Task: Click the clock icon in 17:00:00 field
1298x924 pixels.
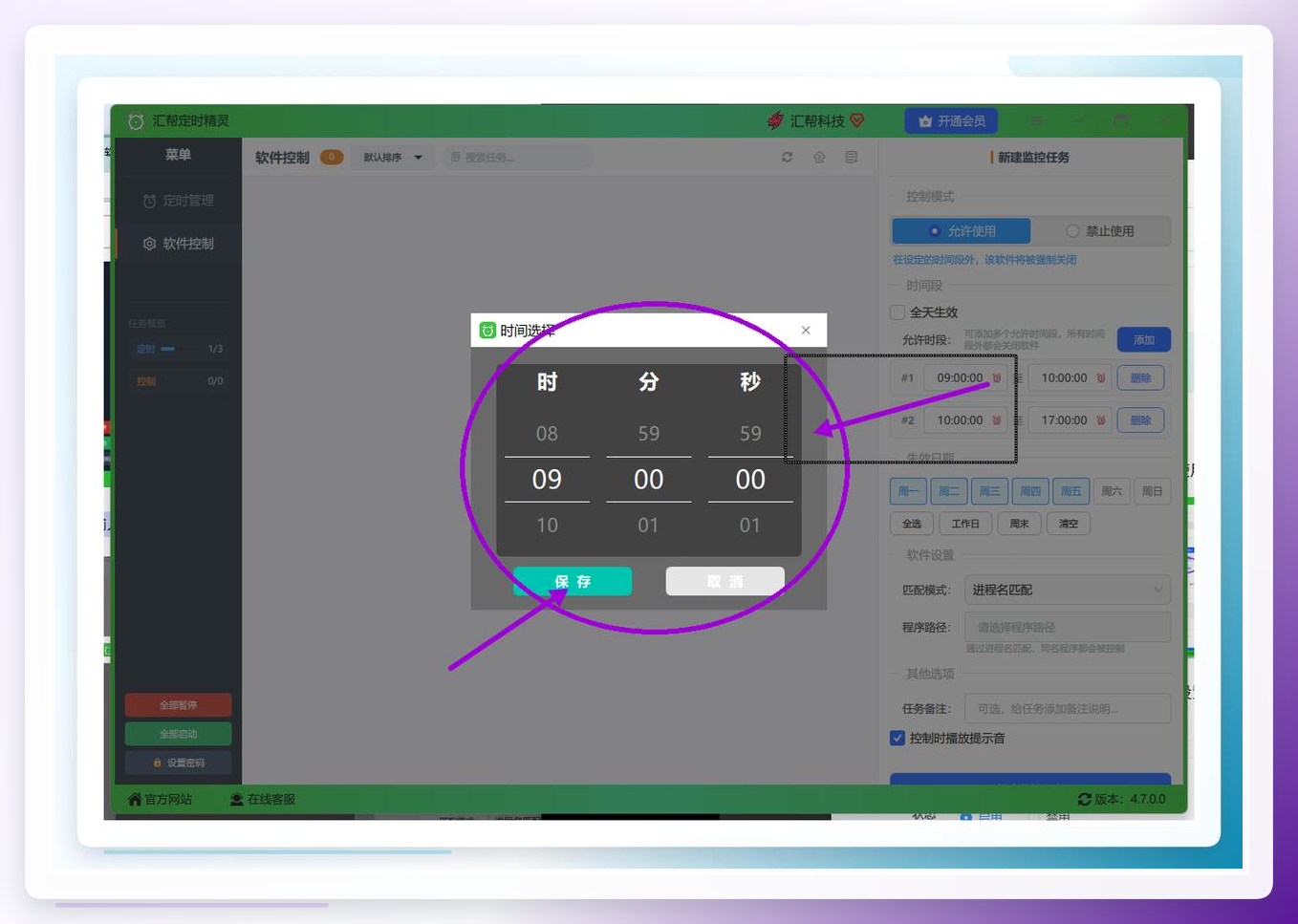Action: (1101, 420)
